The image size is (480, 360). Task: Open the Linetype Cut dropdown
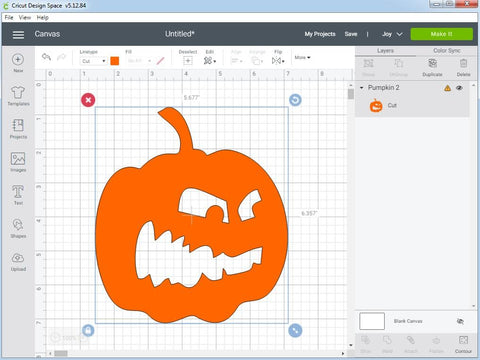93,61
